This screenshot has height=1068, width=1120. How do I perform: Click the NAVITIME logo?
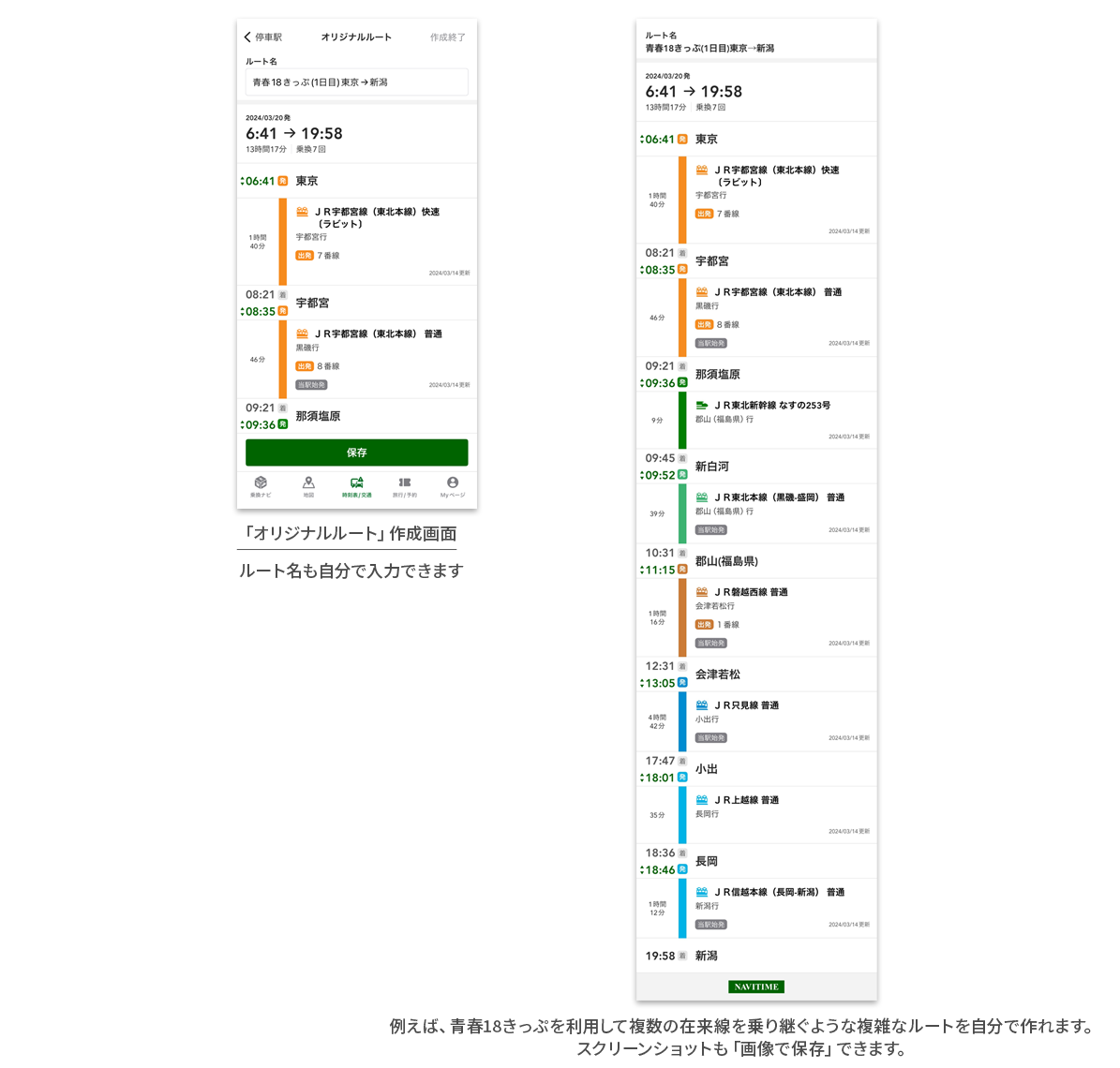point(756,986)
